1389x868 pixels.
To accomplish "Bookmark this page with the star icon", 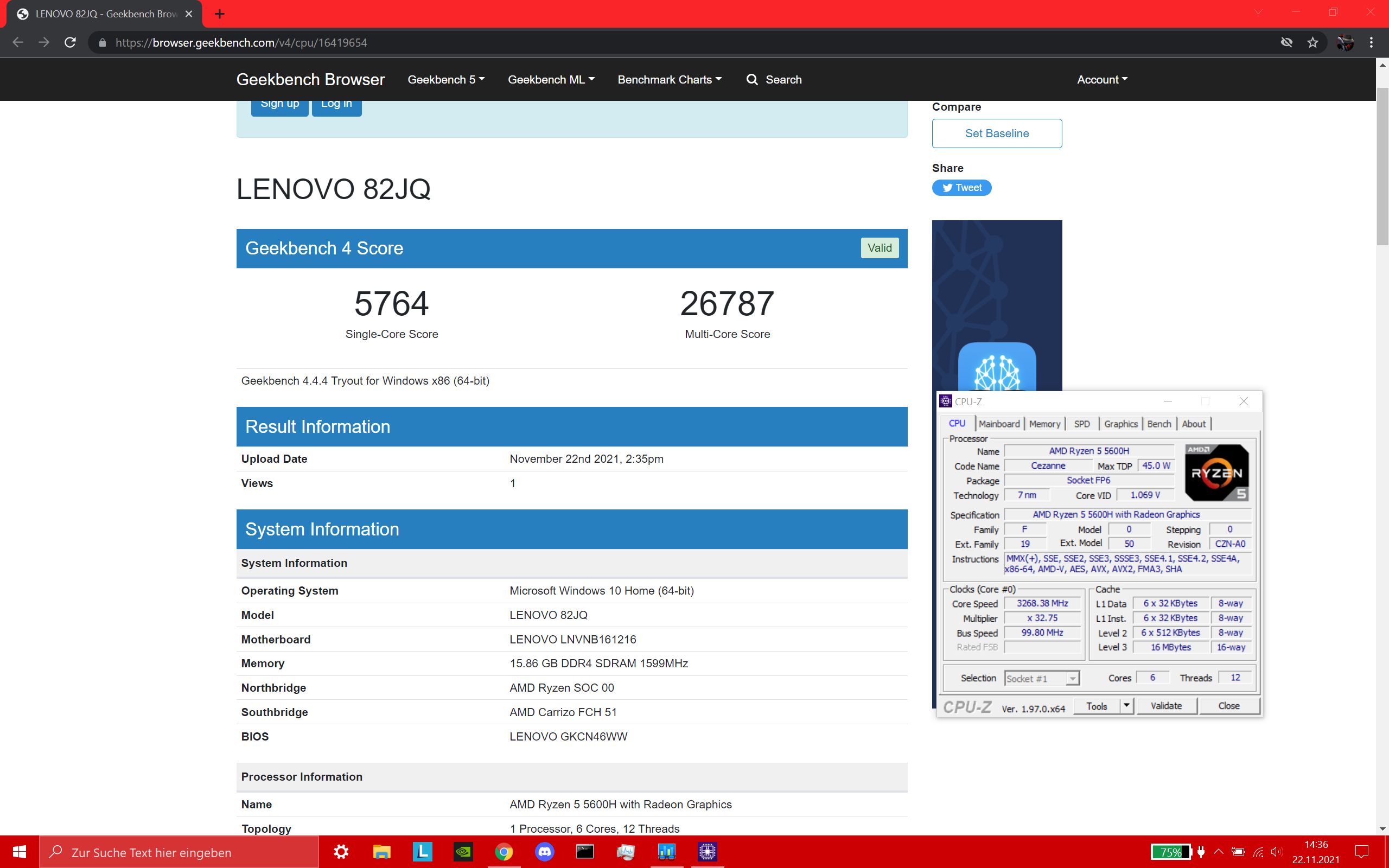I will click(x=1312, y=42).
